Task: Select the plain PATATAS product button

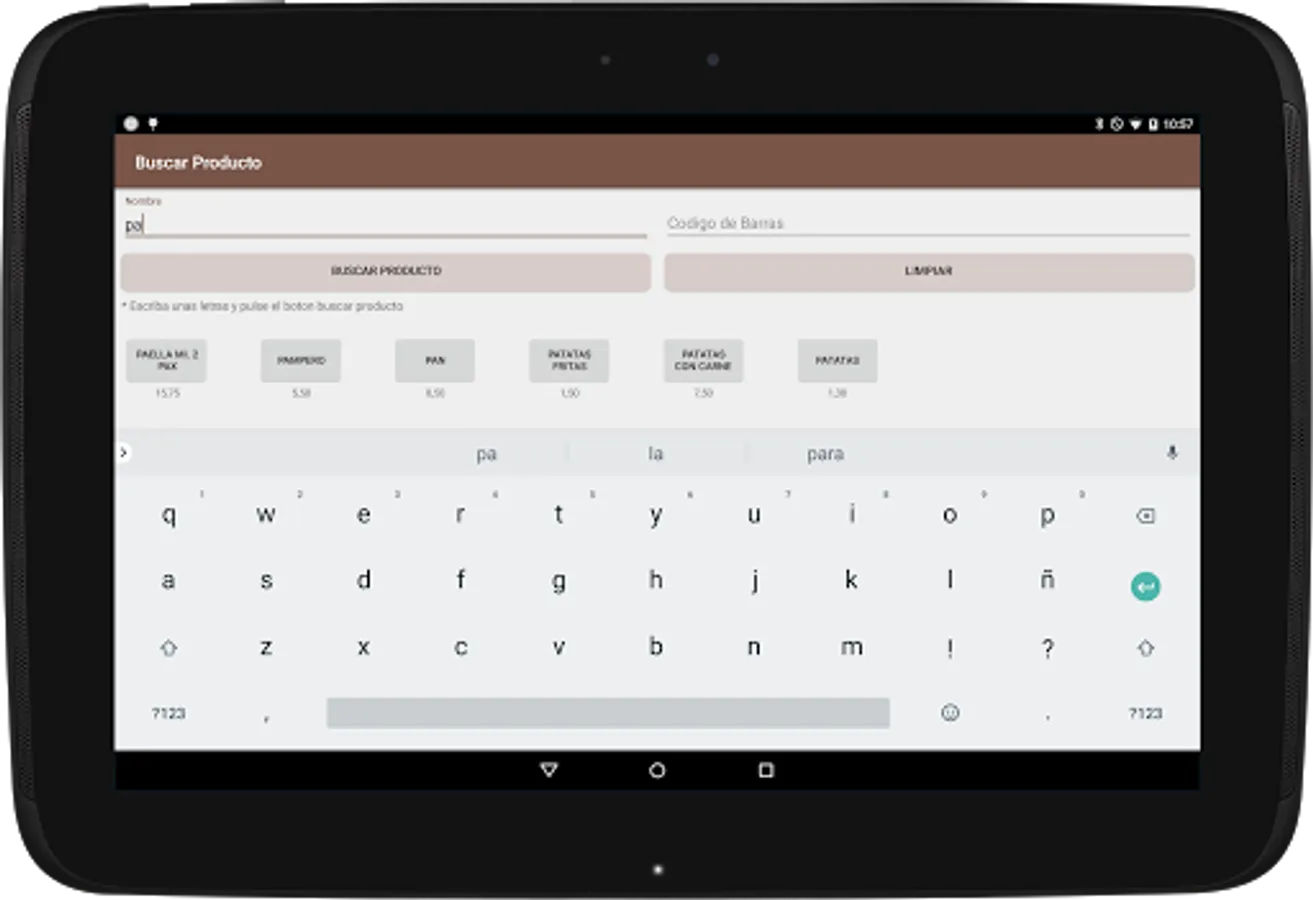Action: pos(837,360)
